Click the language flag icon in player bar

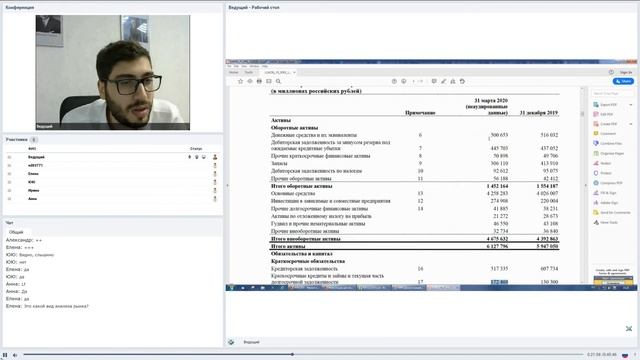[625, 355]
